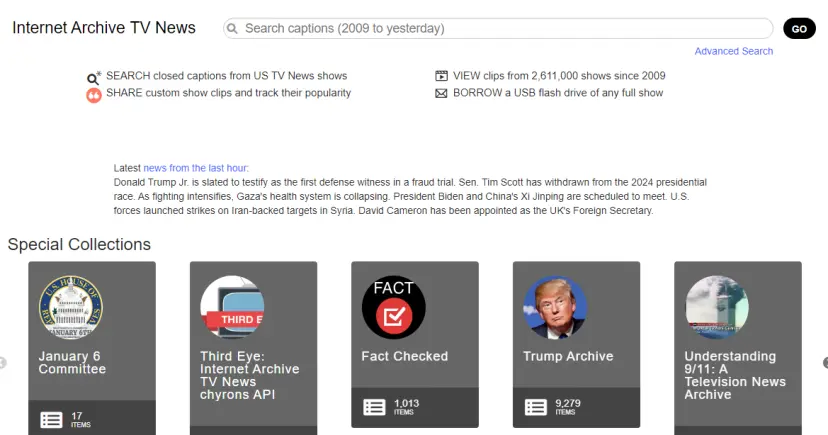Image resolution: width=828 pixels, height=435 pixels.
Task: Open the 'news from the last hour' link
Action: tap(196, 168)
